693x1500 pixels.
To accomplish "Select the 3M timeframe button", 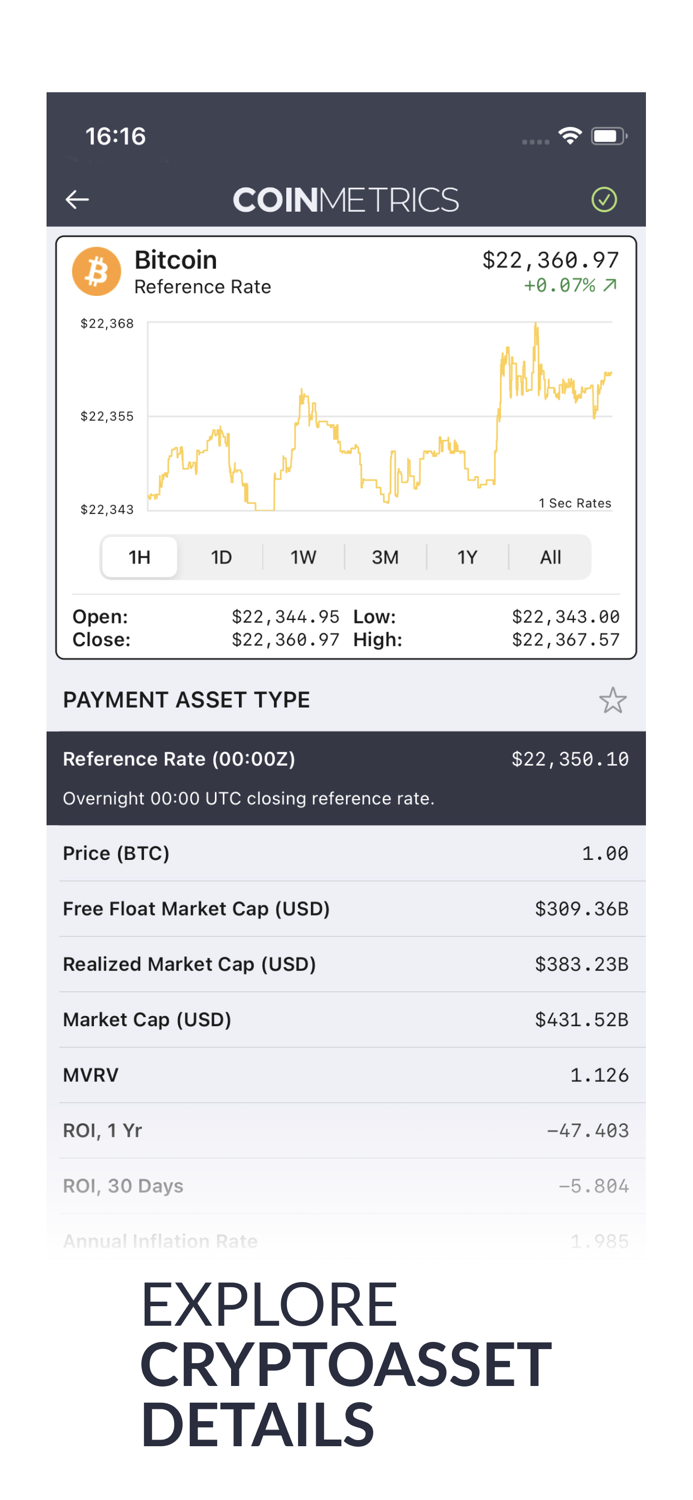I will (386, 557).
